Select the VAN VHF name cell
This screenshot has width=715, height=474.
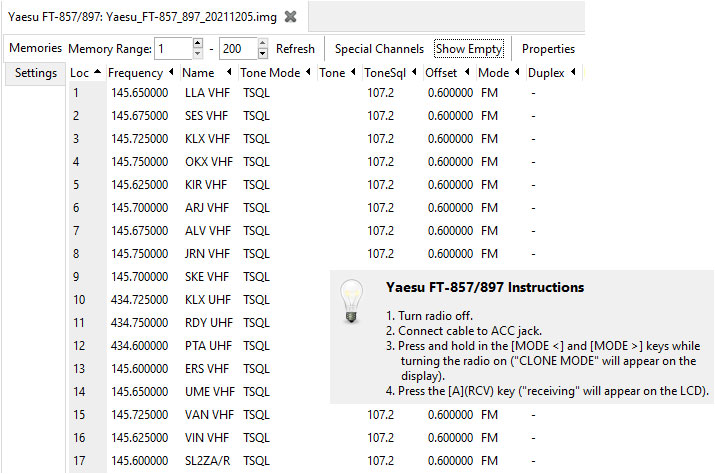209,415
